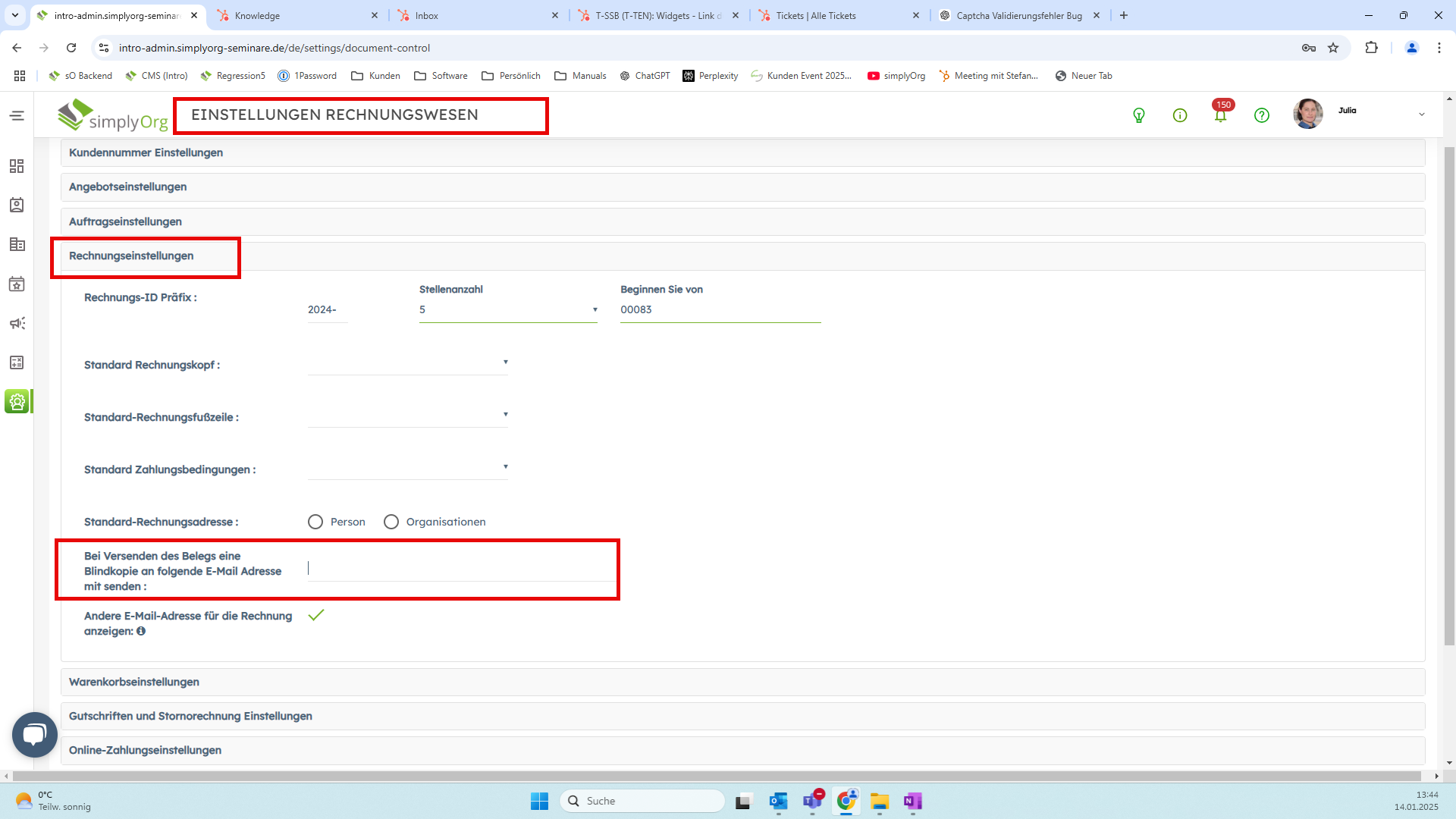
Task: Open the notifications bell with 150 badge
Action: pos(1220,115)
